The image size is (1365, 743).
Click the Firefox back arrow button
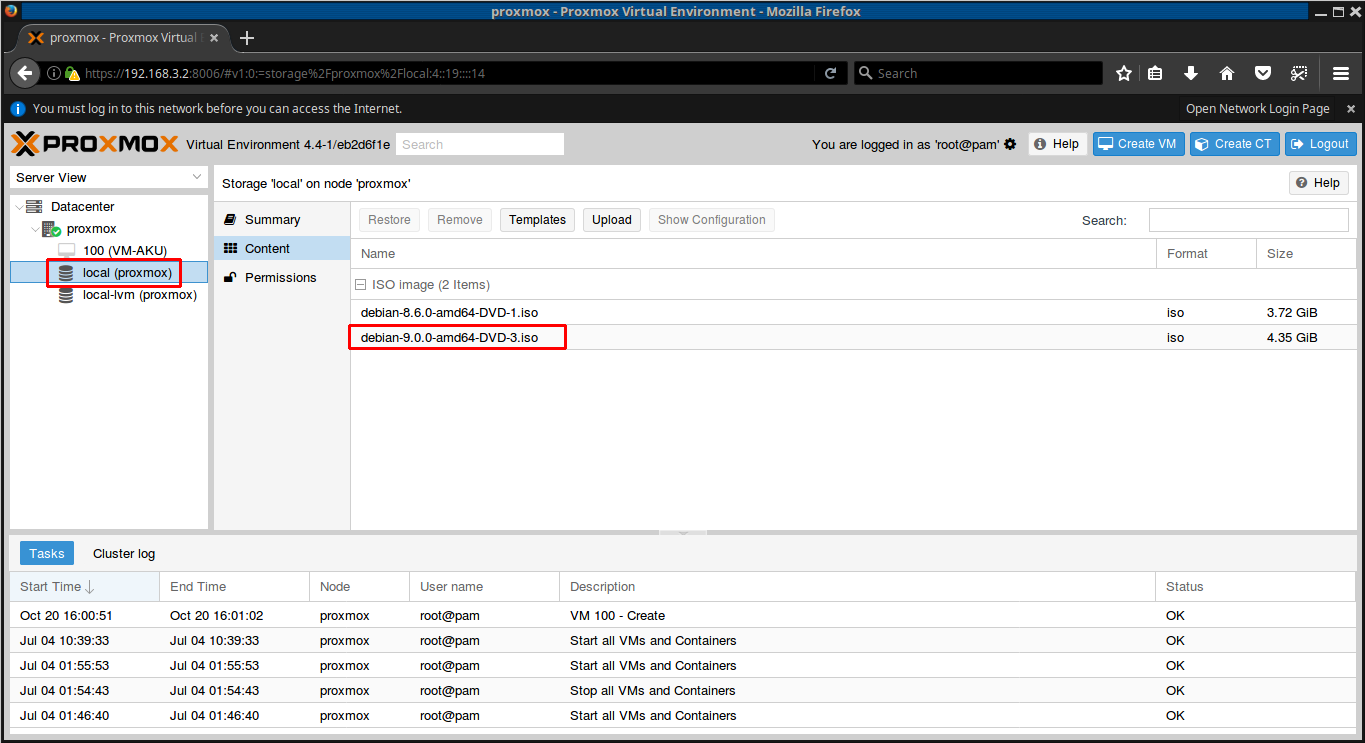click(26, 73)
